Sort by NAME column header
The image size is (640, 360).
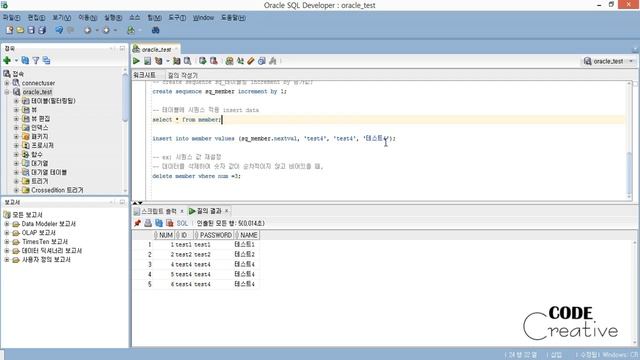[x=247, y=235]
